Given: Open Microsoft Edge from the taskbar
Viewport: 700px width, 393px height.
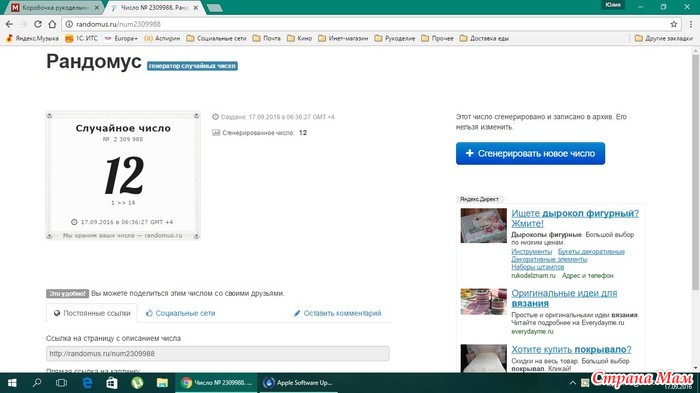Looking at the screenshot, I should (x=87, y=383).
